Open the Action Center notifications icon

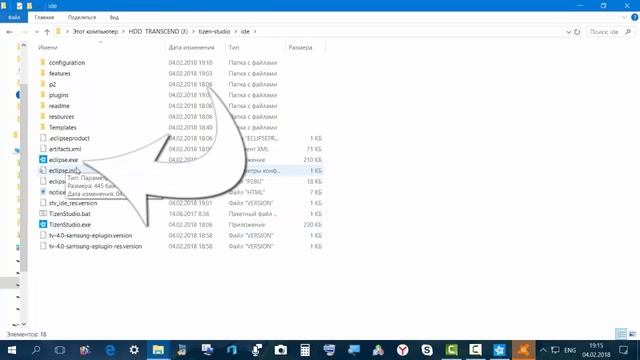623,350
